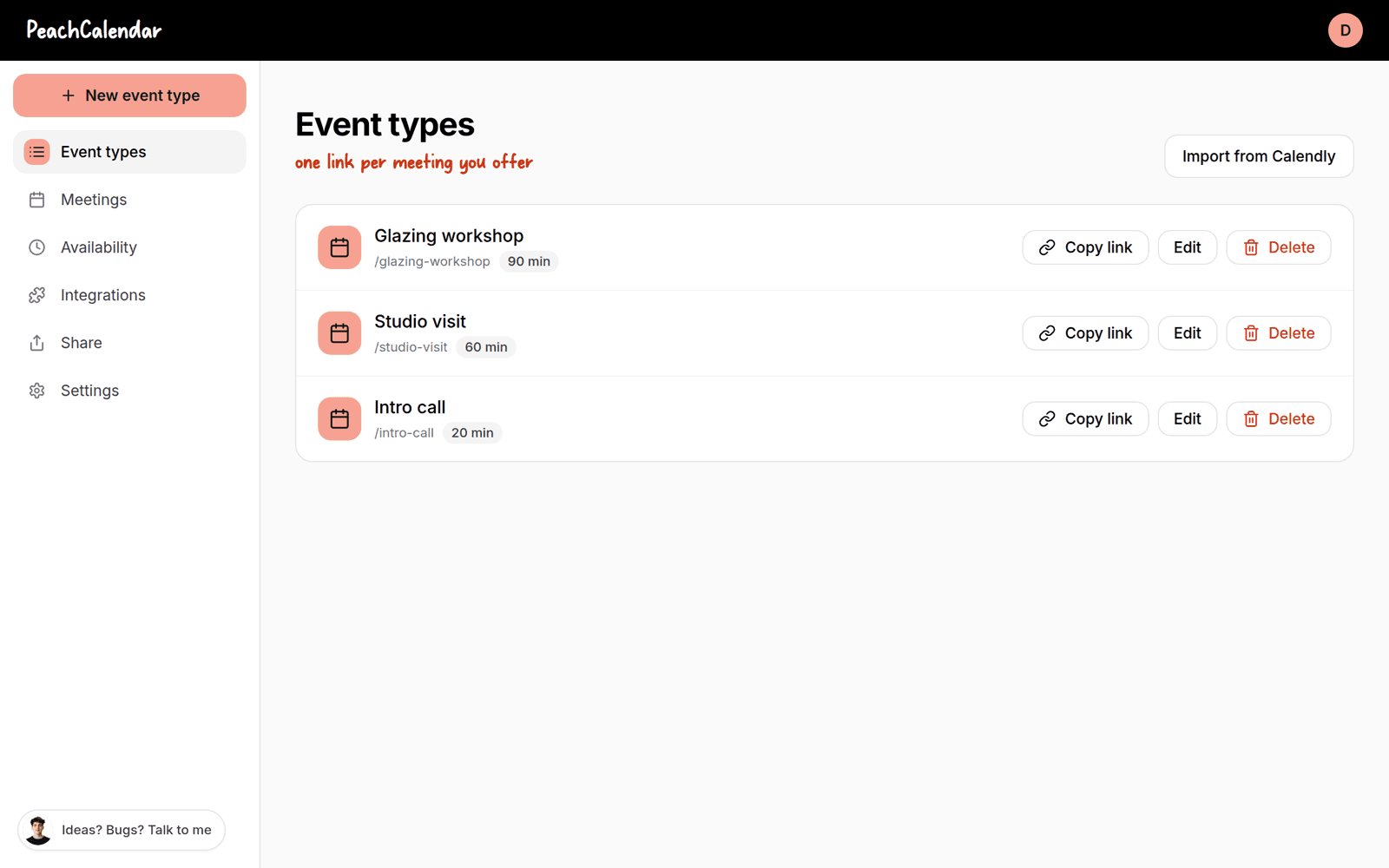This screenshot has height=868, width=1389.
Task: Click the feedback person avatar photo
Action: [38, 830]
